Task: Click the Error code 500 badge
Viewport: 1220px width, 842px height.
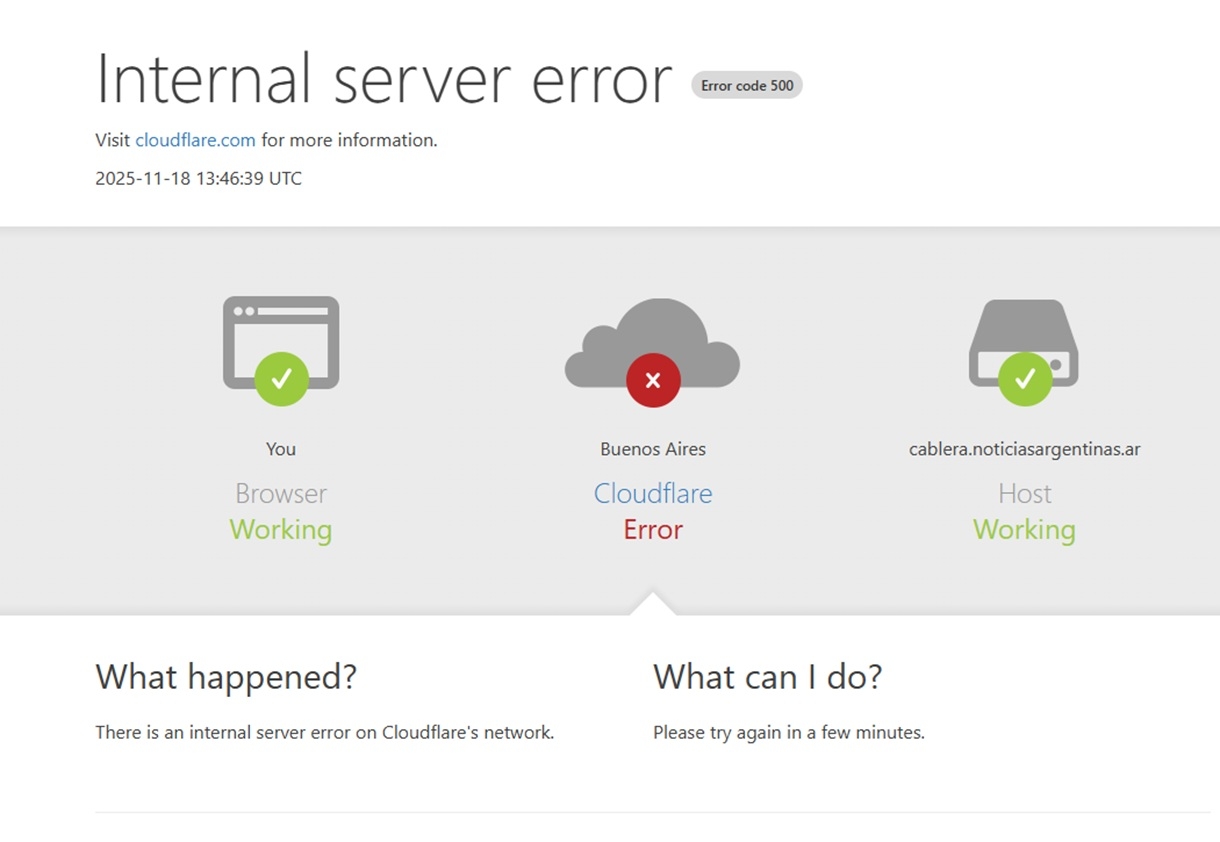Action: (747, 86)
